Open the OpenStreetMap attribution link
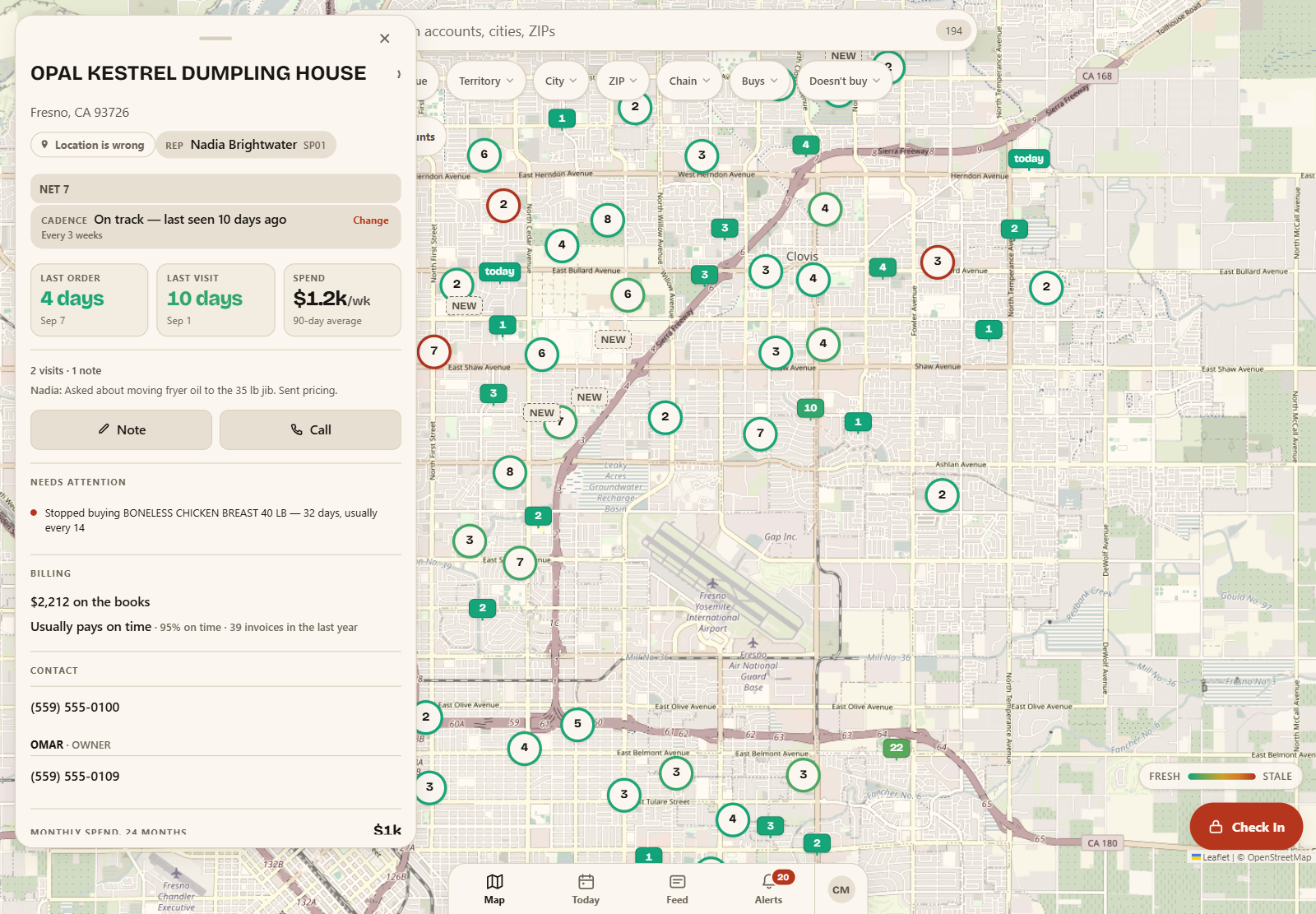 pos(1279,857)
